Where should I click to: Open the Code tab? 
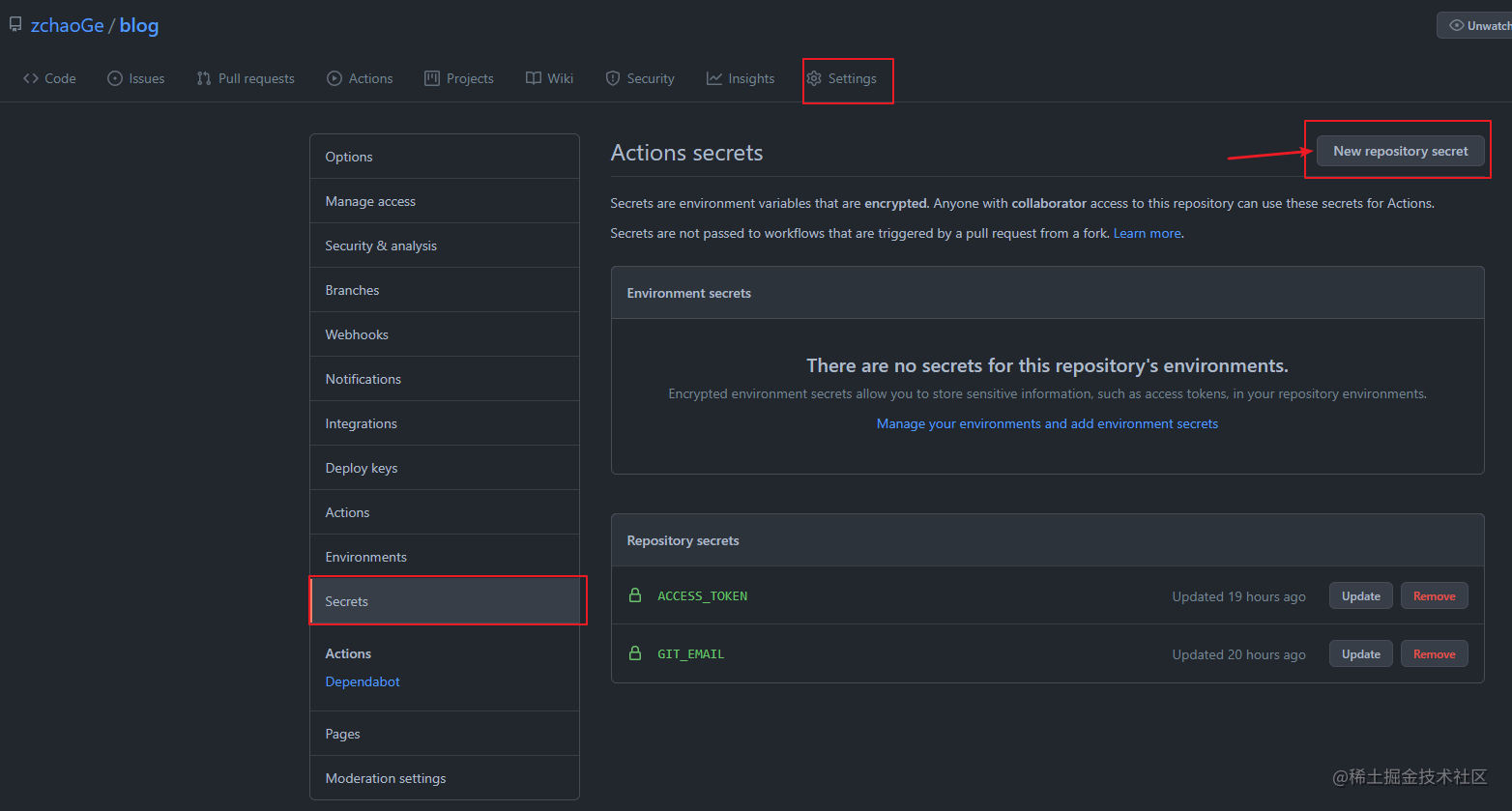pos(49,78)
